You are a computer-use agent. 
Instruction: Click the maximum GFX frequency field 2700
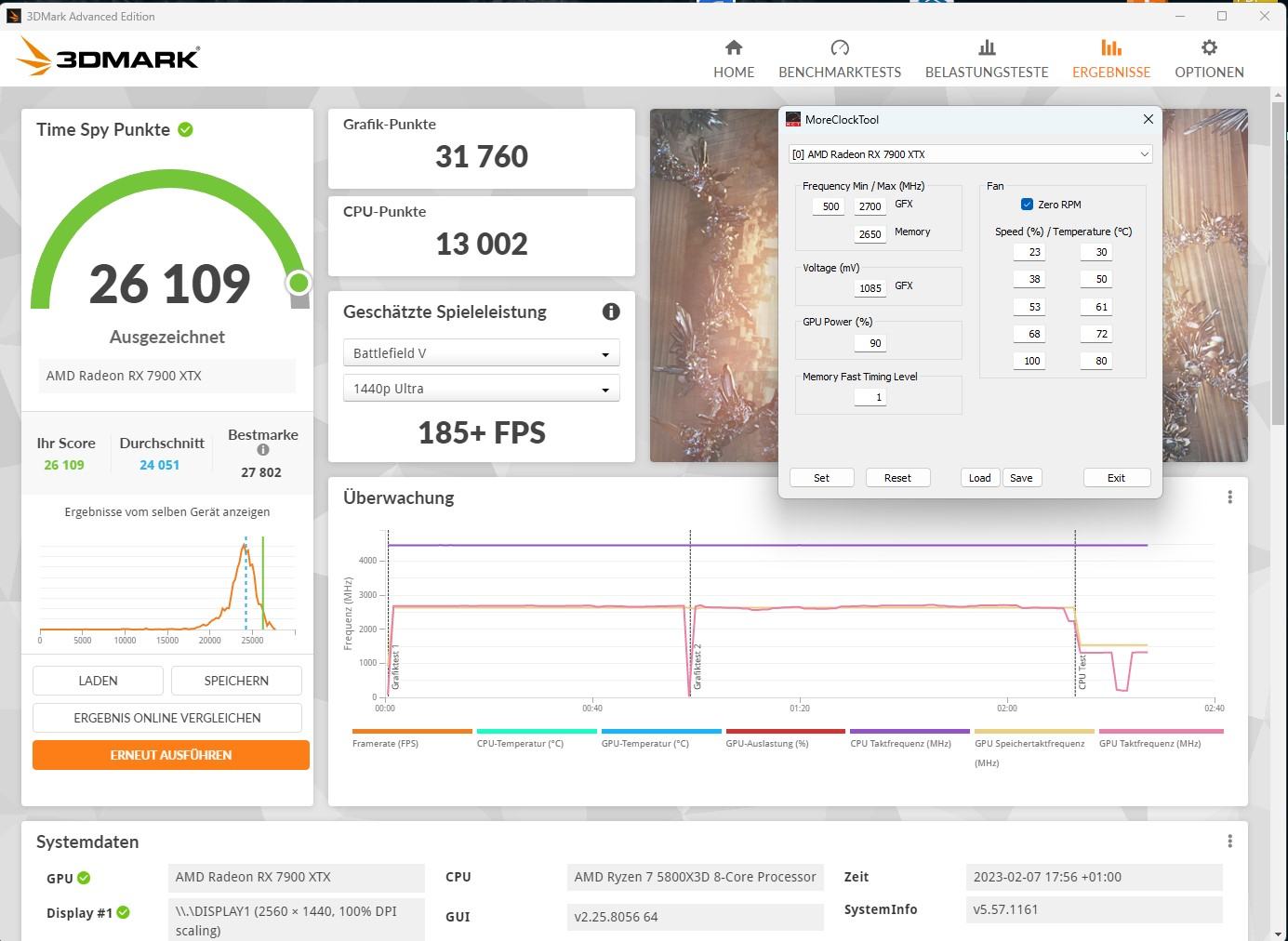[x=870, y=206]
